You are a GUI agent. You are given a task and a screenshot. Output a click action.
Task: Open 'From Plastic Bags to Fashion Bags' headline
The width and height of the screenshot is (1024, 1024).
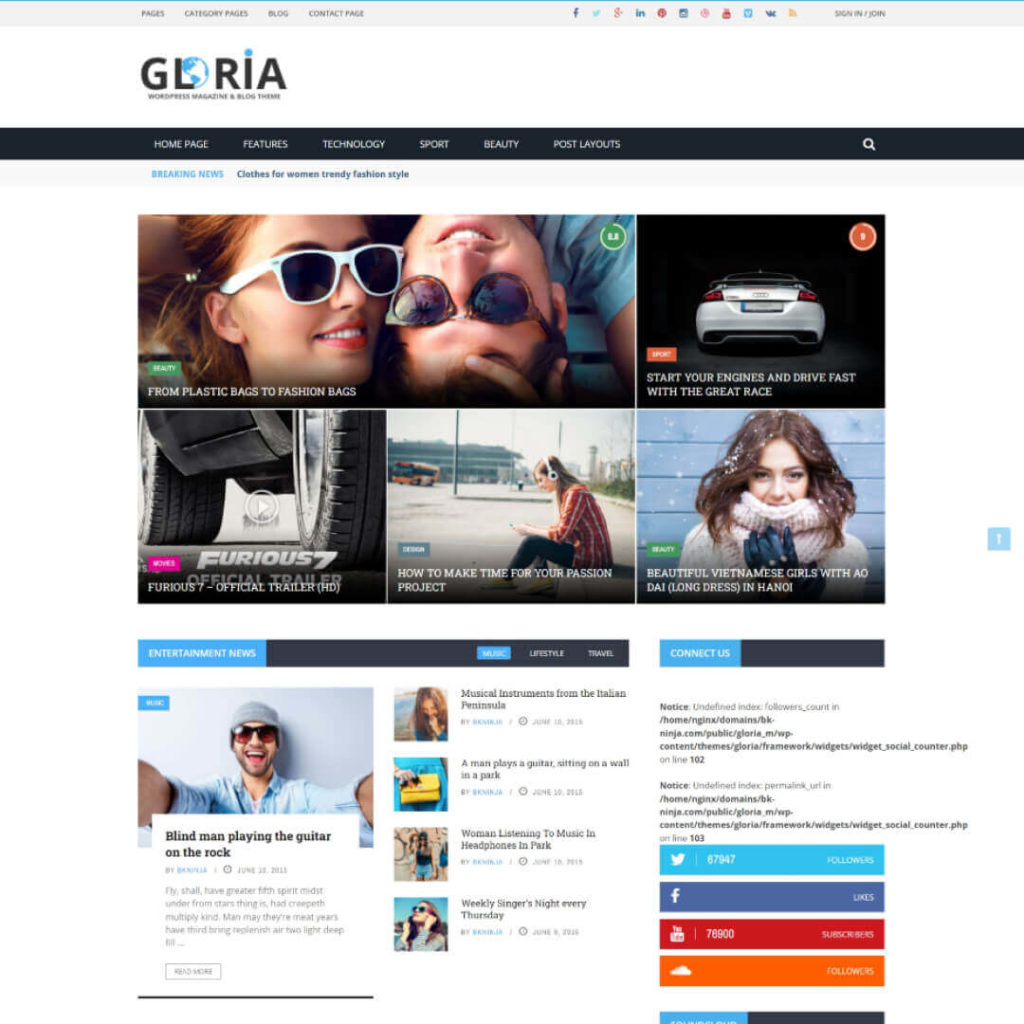tap(251, 392)
